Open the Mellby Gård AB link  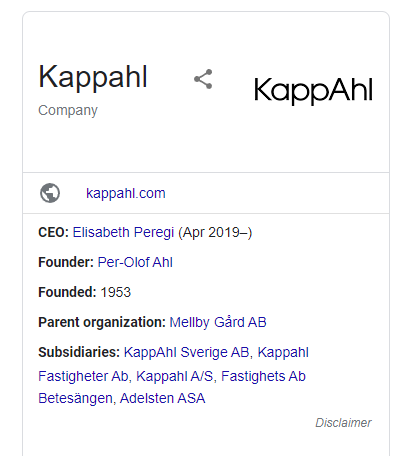[218, 322]
